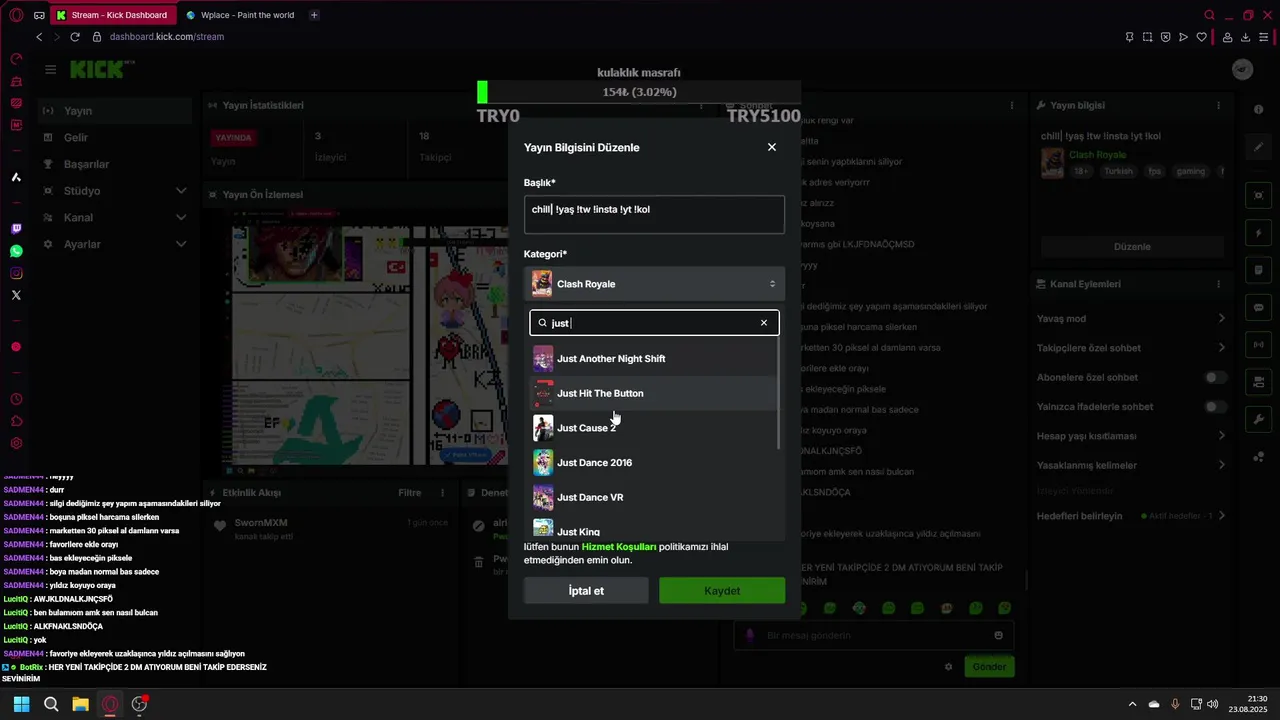Click the İptal et button
1280x720 pixels.
tap(586, 591)
